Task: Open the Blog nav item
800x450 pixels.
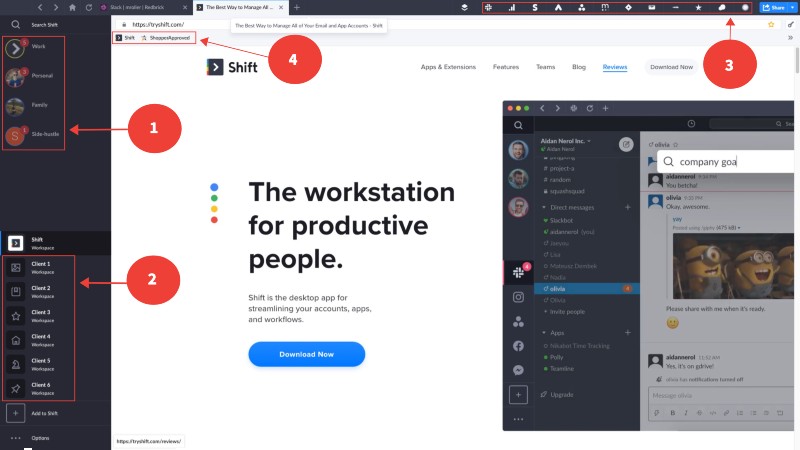Action: 579,67
